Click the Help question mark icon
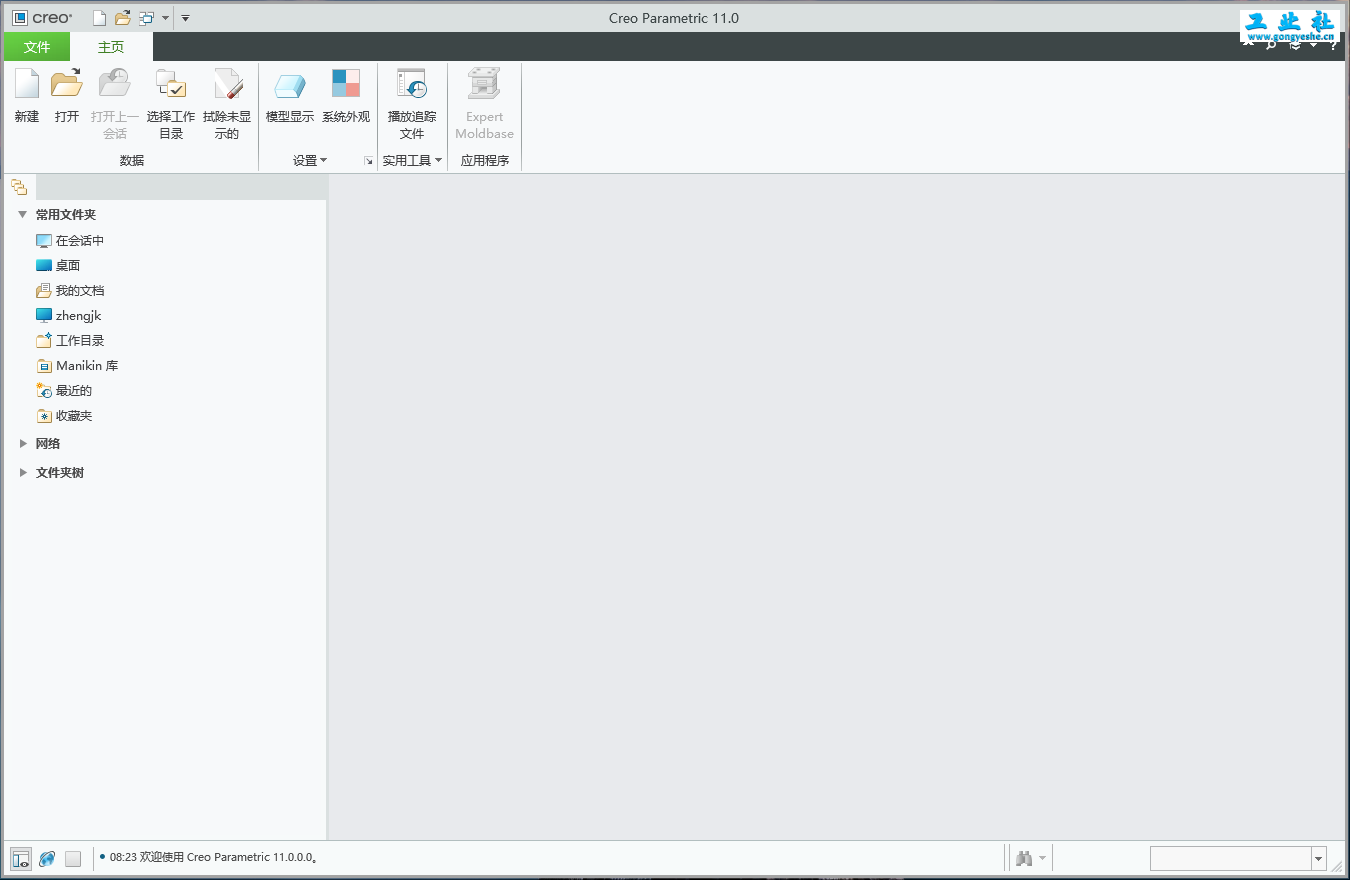Image resolution: width=1350 pixels, height=880 pixels. 1333,44
